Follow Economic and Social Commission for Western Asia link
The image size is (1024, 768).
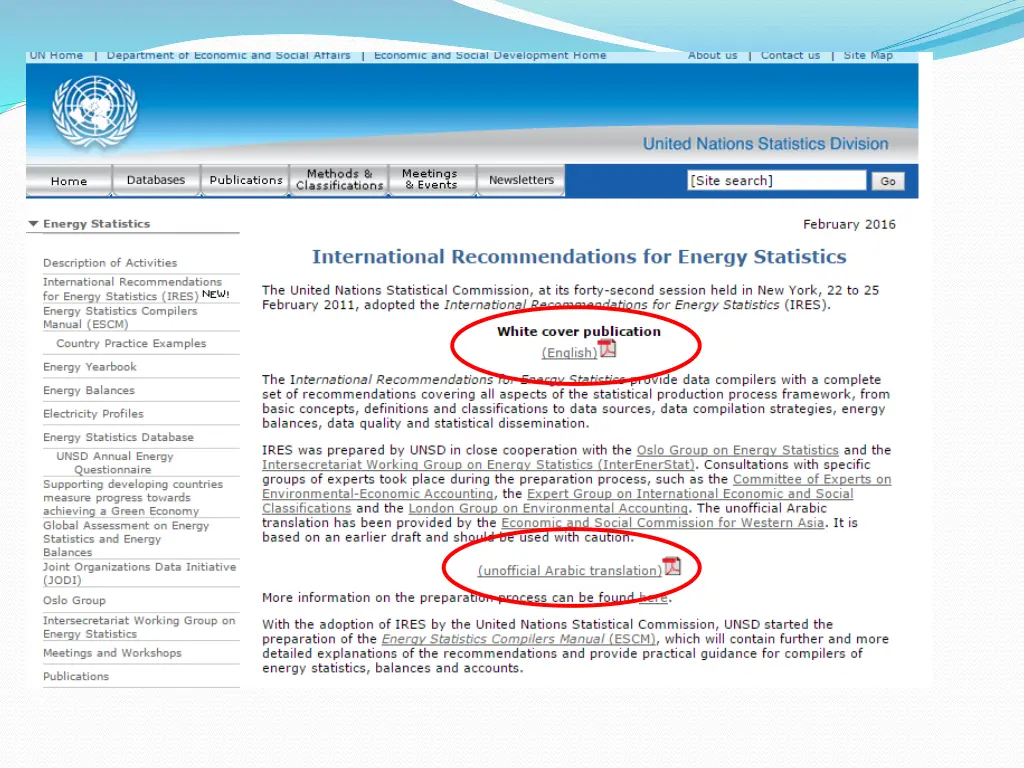(662, 522)
